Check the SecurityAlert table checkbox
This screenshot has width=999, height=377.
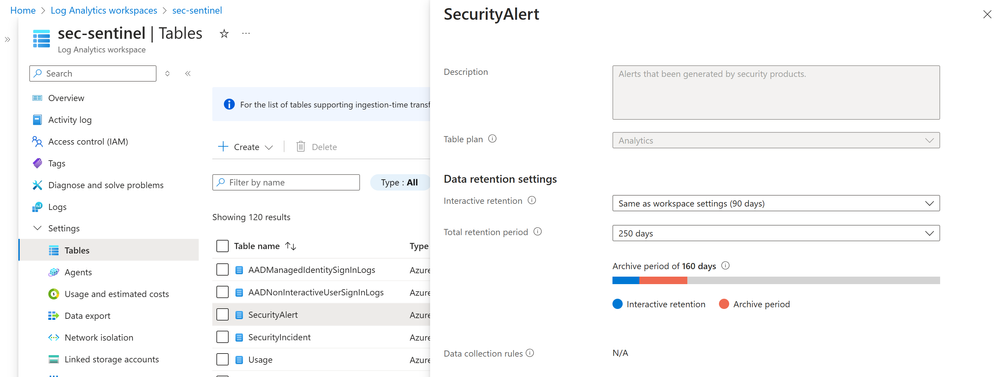[x=222, y=315]
